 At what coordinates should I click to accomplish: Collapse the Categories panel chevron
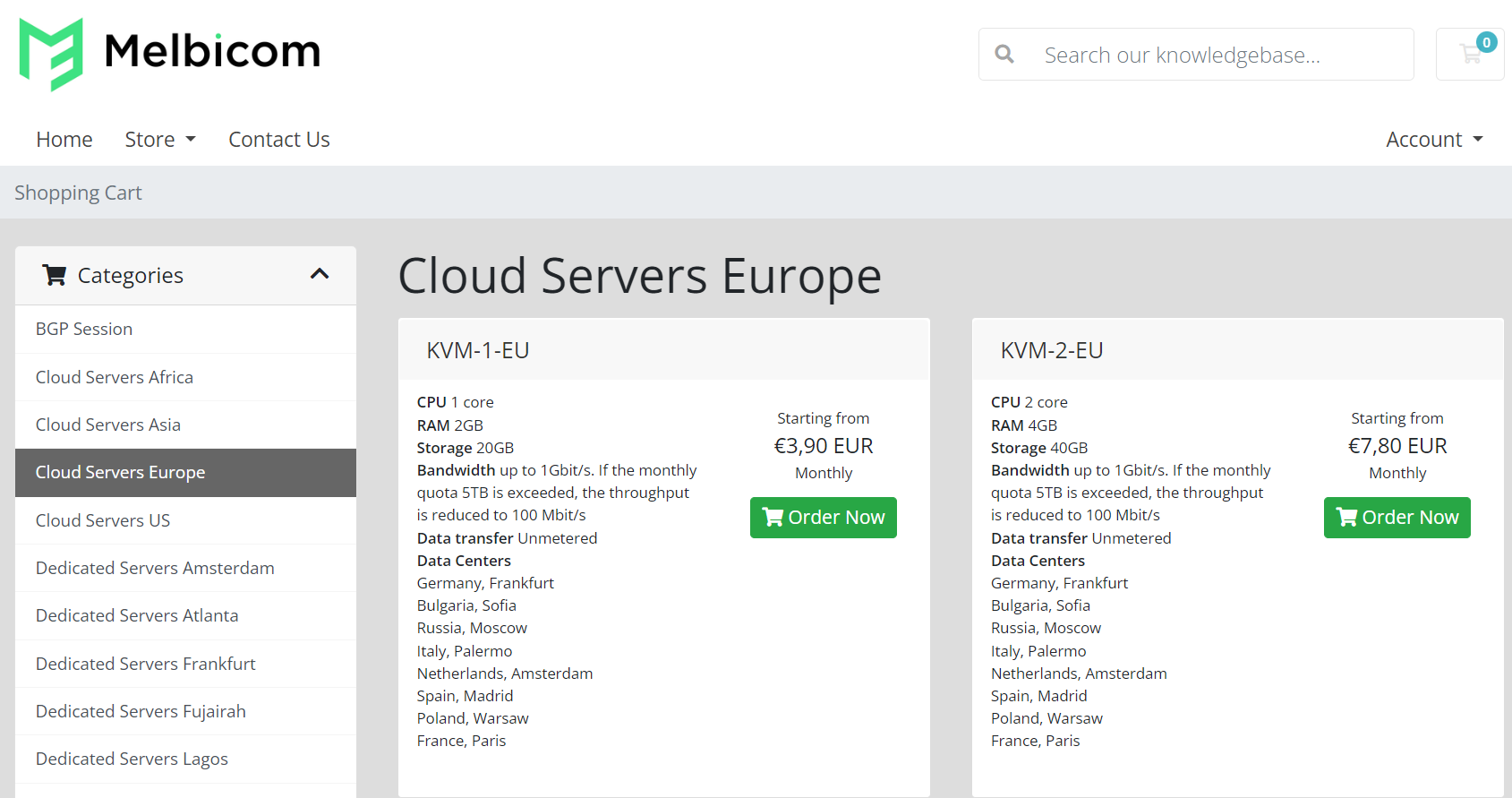pyautogui.click(x=320, y=274)
